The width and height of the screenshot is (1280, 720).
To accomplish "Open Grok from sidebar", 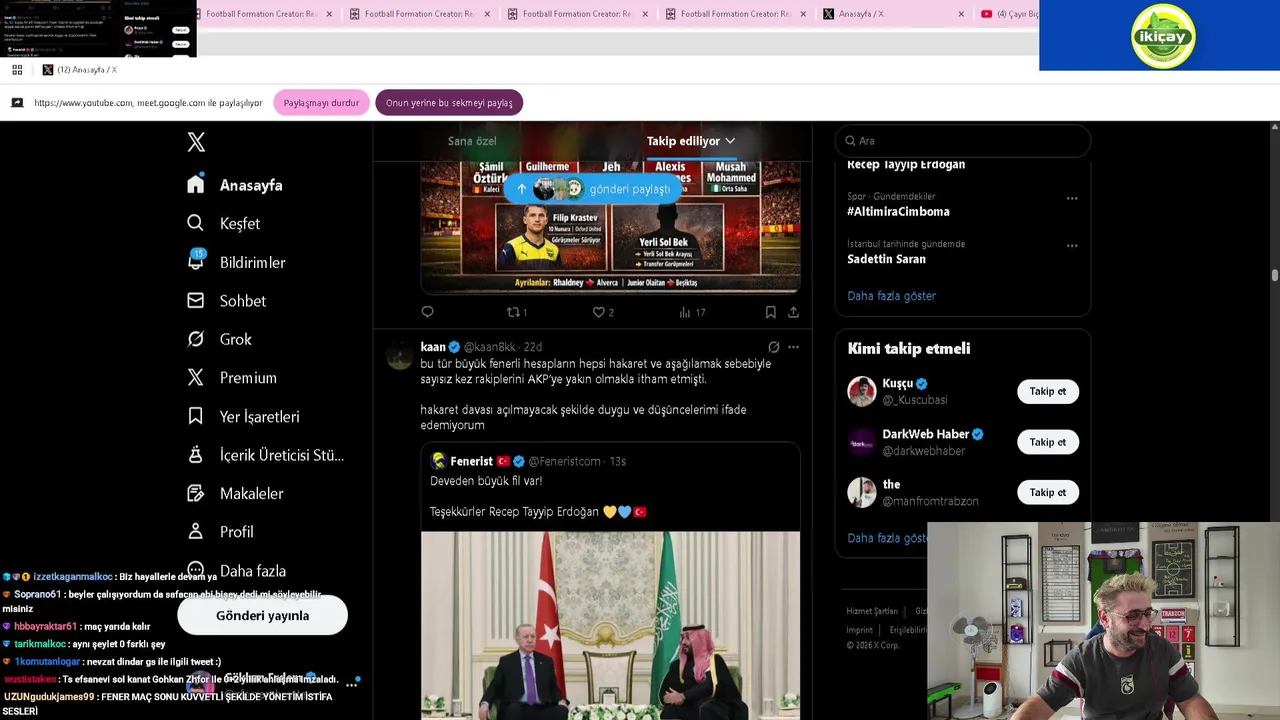I will (219, 339).
